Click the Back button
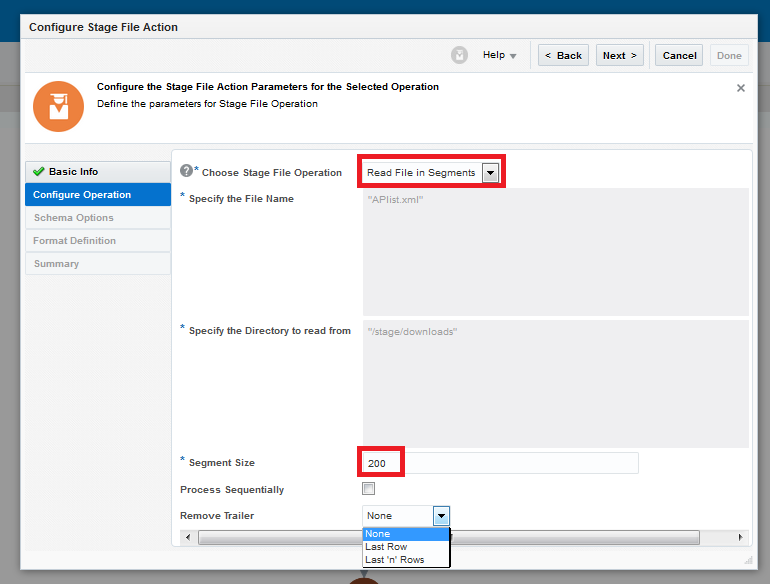Image resolution: width=770 pixels, height=584 pixels. coord(563,56)
